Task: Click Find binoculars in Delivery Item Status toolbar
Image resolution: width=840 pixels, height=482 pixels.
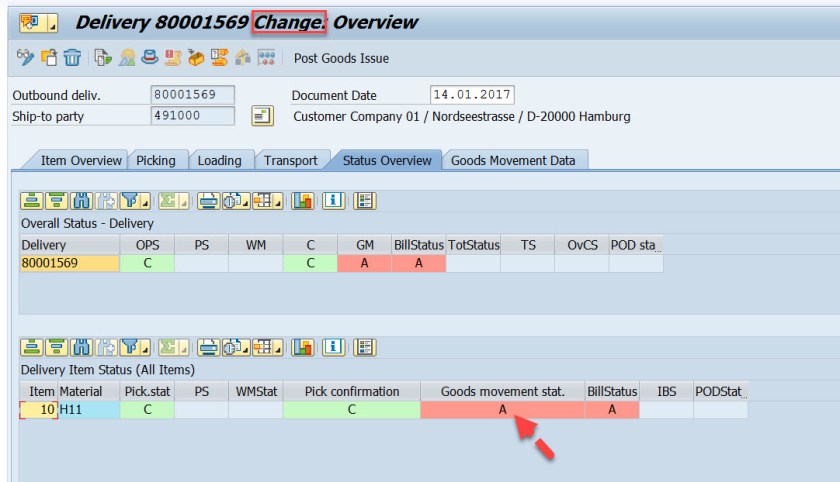Action: [81, 348]
